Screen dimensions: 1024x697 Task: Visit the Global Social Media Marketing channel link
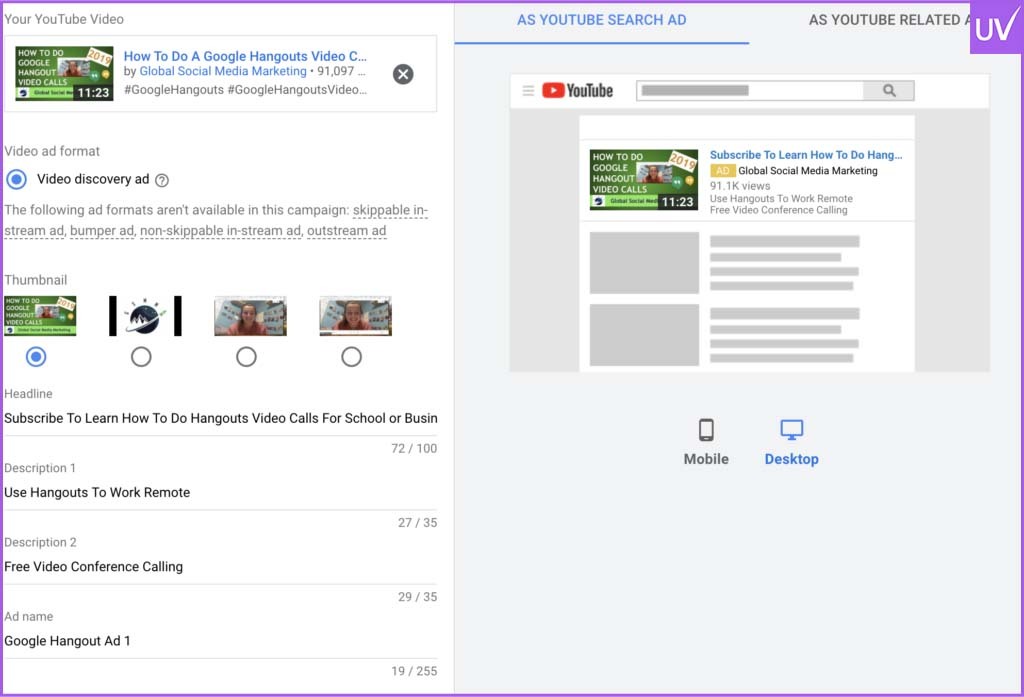click(223, 71)
